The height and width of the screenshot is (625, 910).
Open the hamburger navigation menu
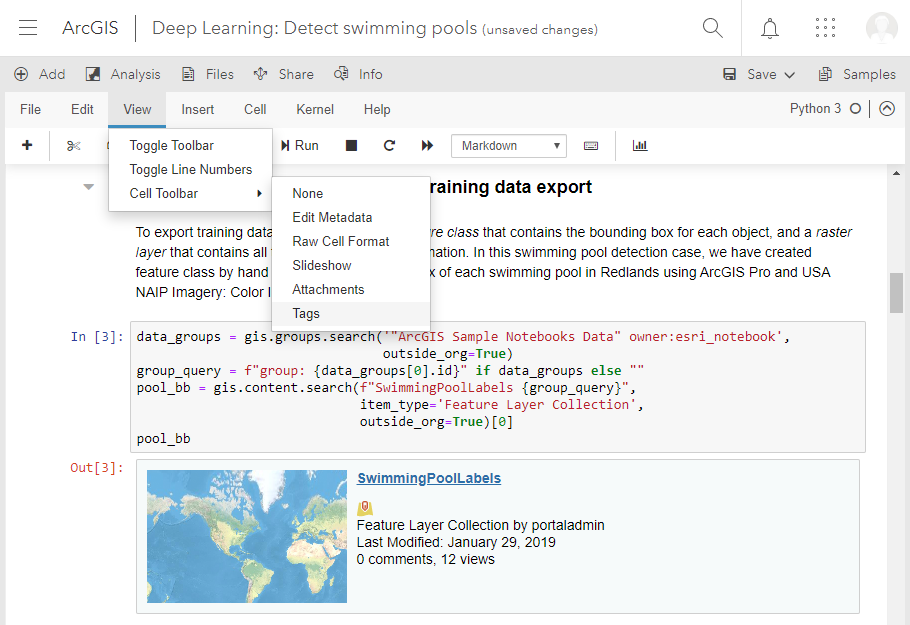click(x=28, y=28)
